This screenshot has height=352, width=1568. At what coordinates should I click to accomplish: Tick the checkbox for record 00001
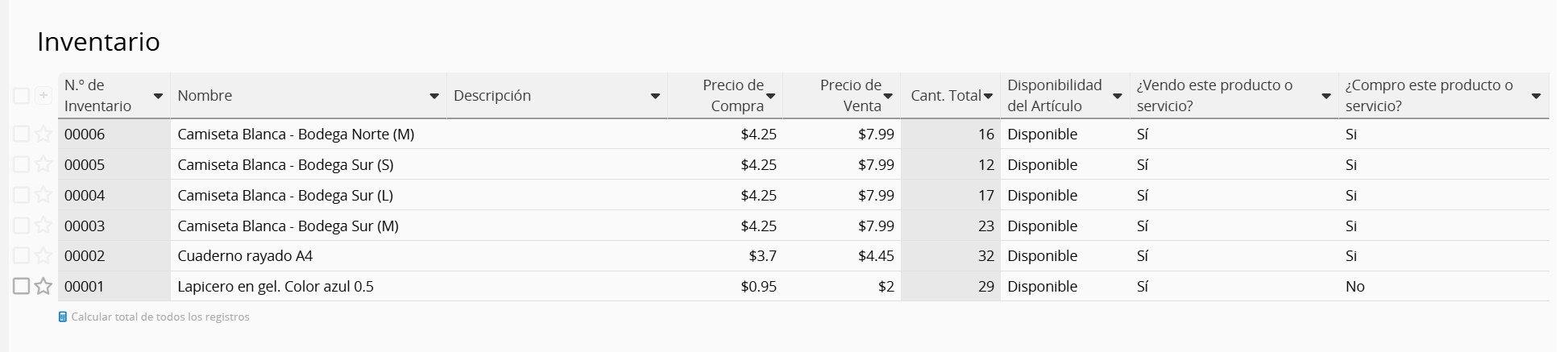pyautogui.click(x=22, y=287)
